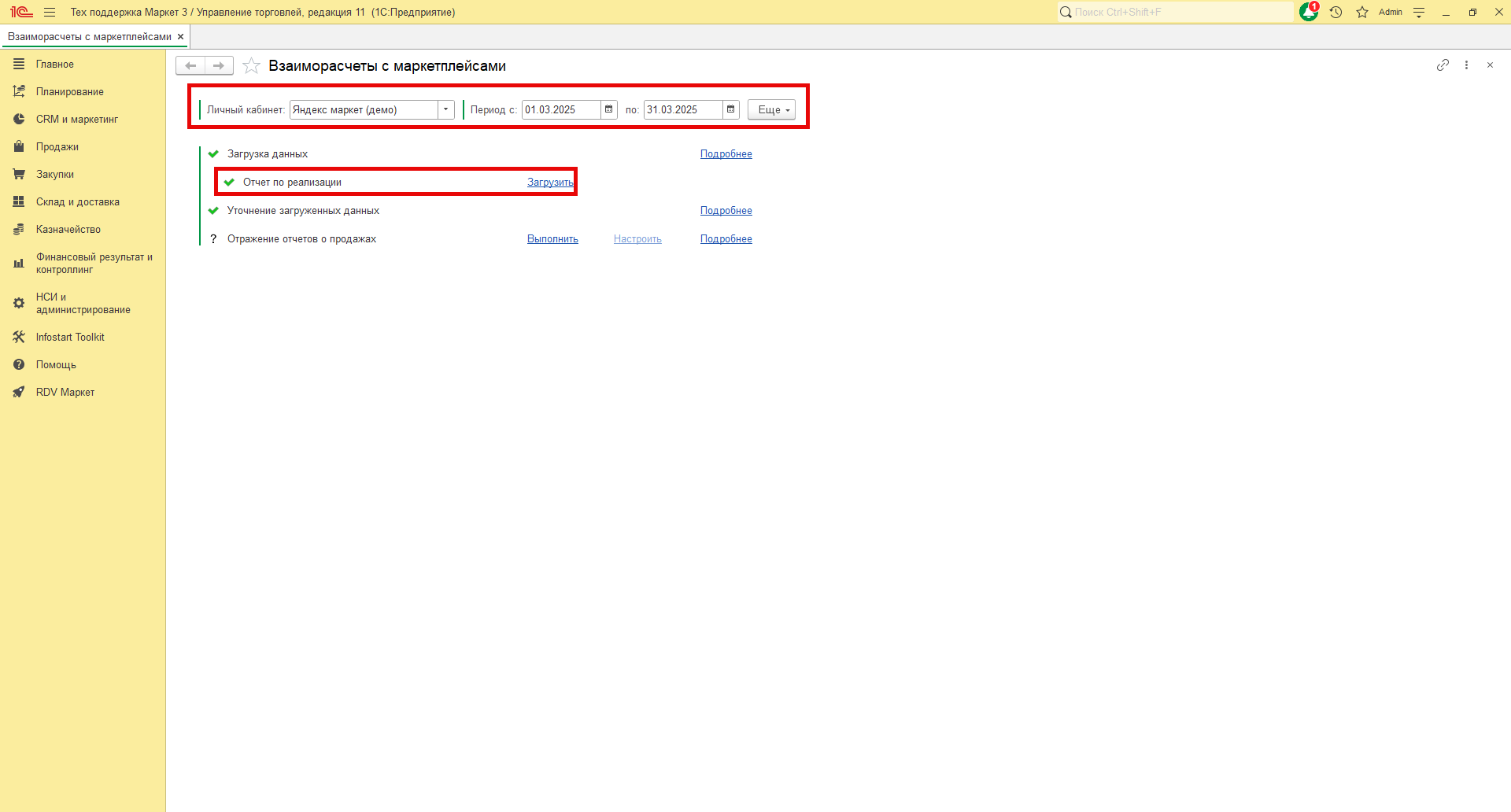Navigate forward with the right arrow
Image resolution: width=1511 pixels, height=812 pixels.
(x=219, y=65)
